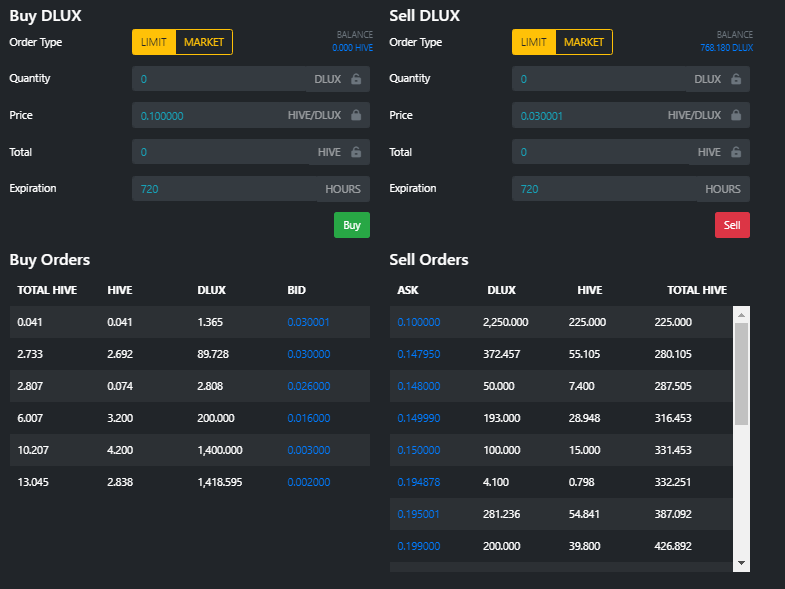The image size is (785, 589).
Task: Click the green Buy button
Action: coord(352,225)
